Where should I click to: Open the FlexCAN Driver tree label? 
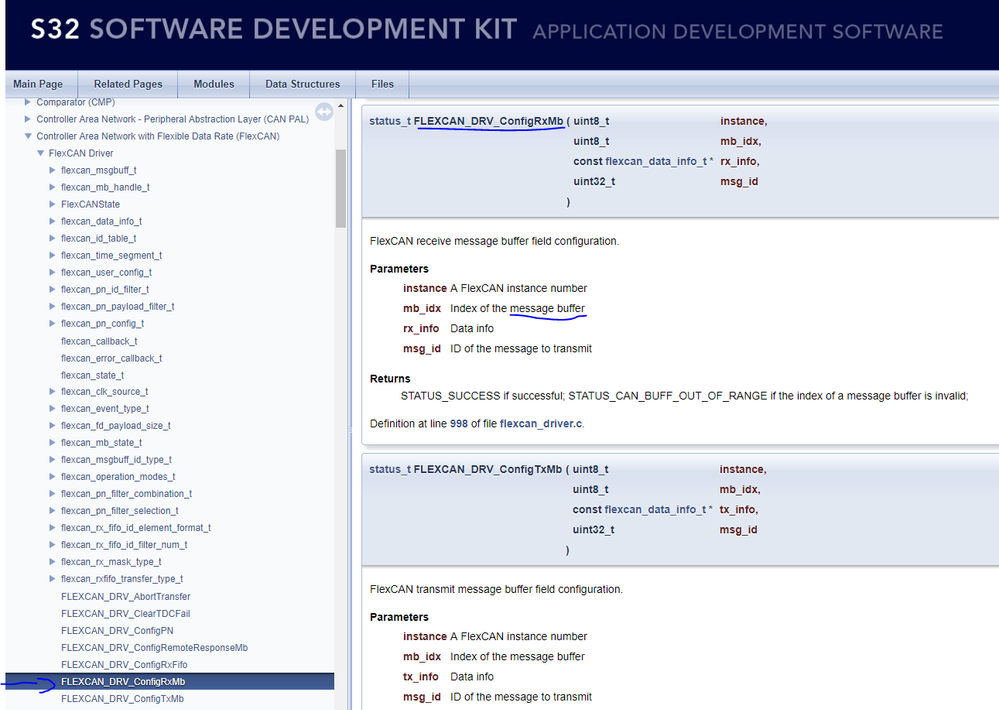click(x=81, y=153)
